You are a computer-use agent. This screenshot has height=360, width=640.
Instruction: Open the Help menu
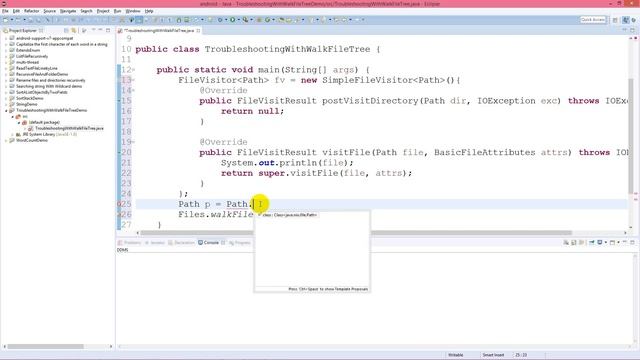click(x=149, y=11)
